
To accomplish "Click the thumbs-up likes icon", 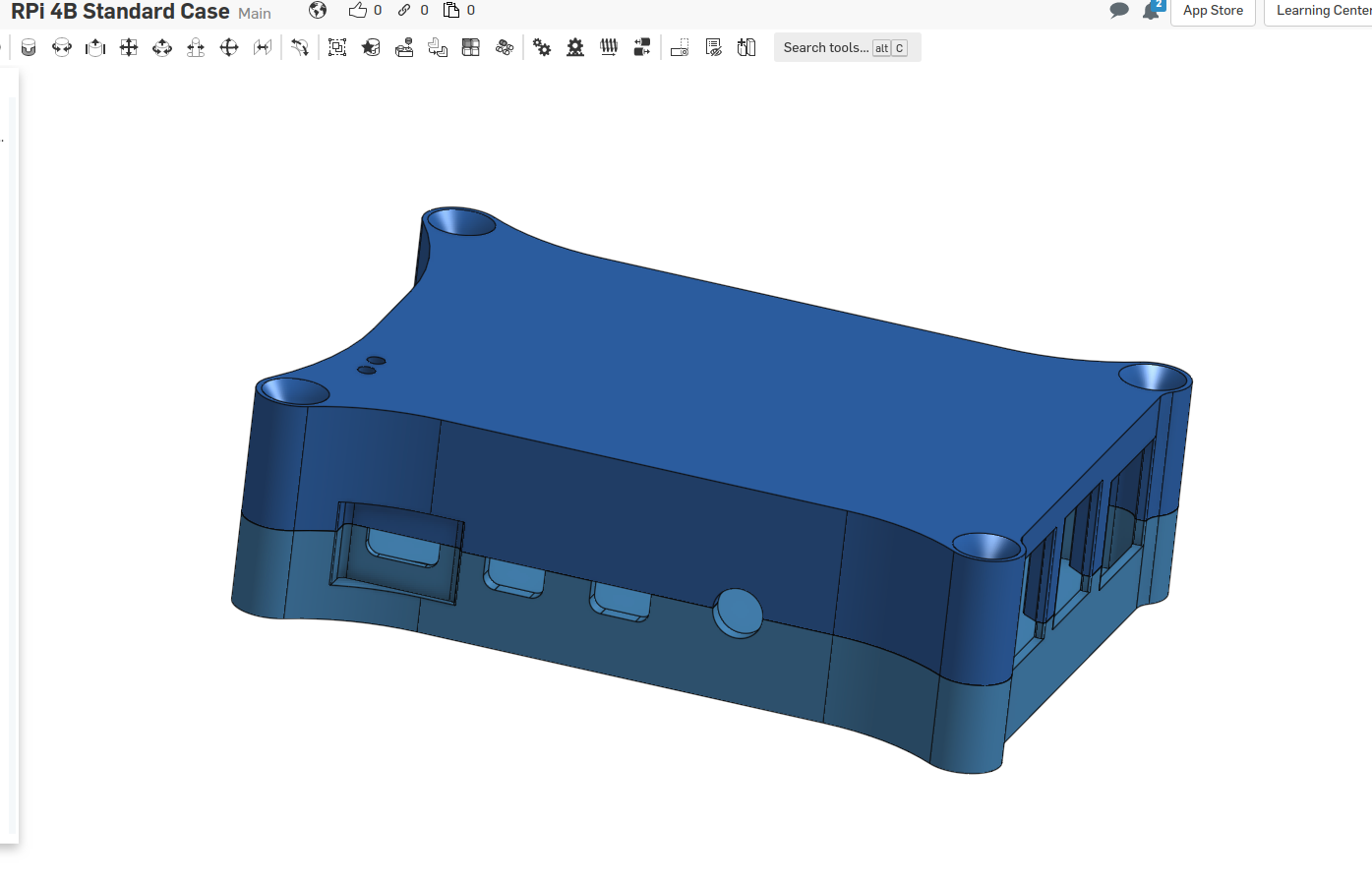I will tap(358, 10).
